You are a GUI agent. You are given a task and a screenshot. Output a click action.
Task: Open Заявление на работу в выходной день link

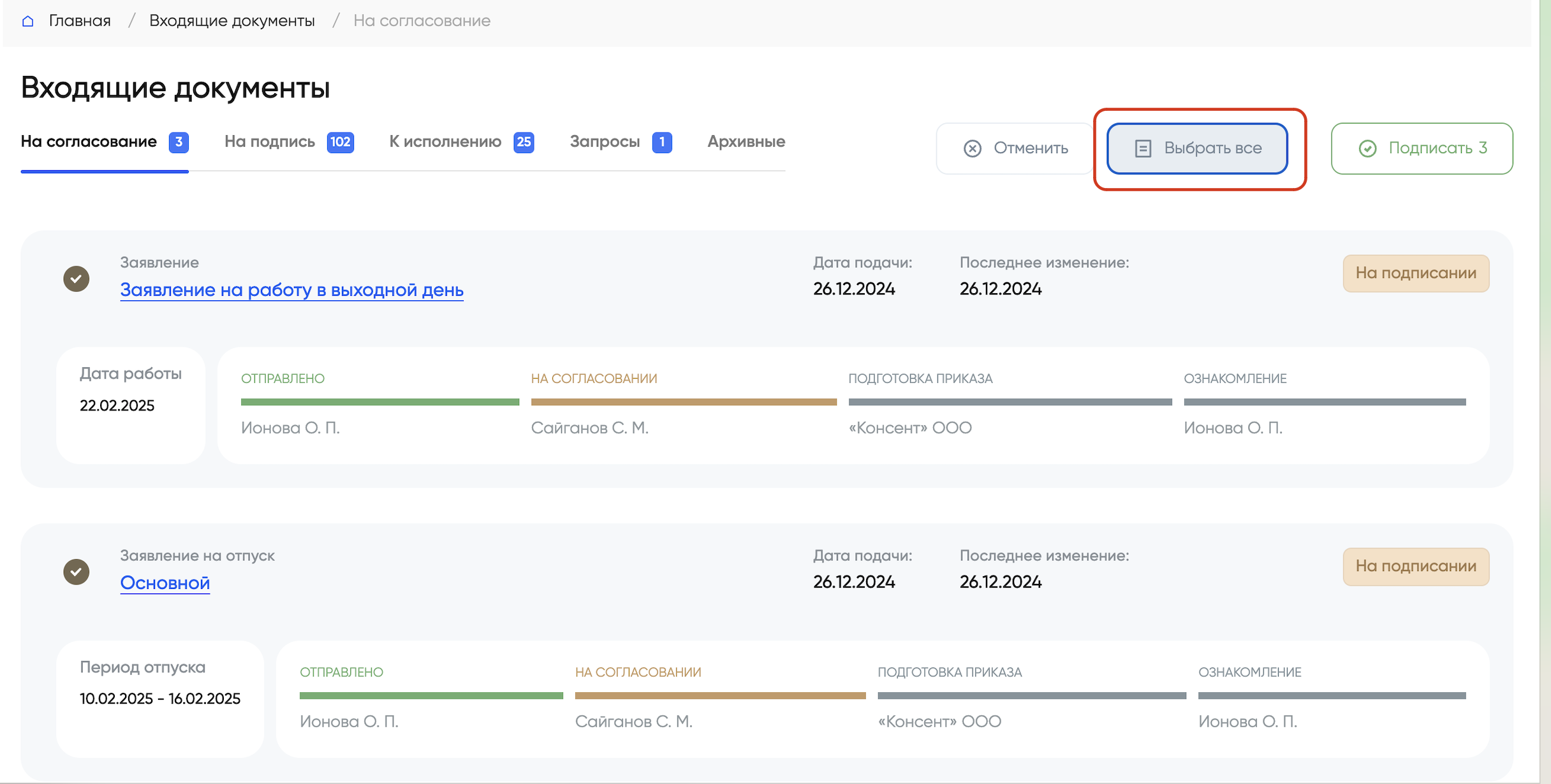(291, 290)
